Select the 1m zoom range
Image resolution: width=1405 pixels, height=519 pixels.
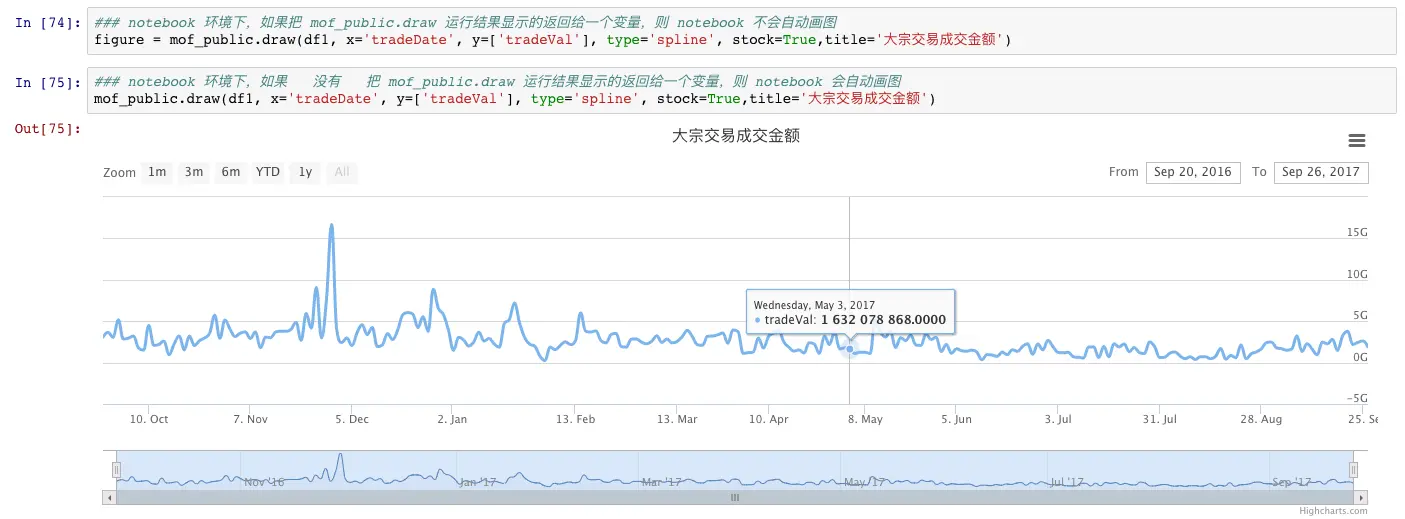(x=157, y=172)
